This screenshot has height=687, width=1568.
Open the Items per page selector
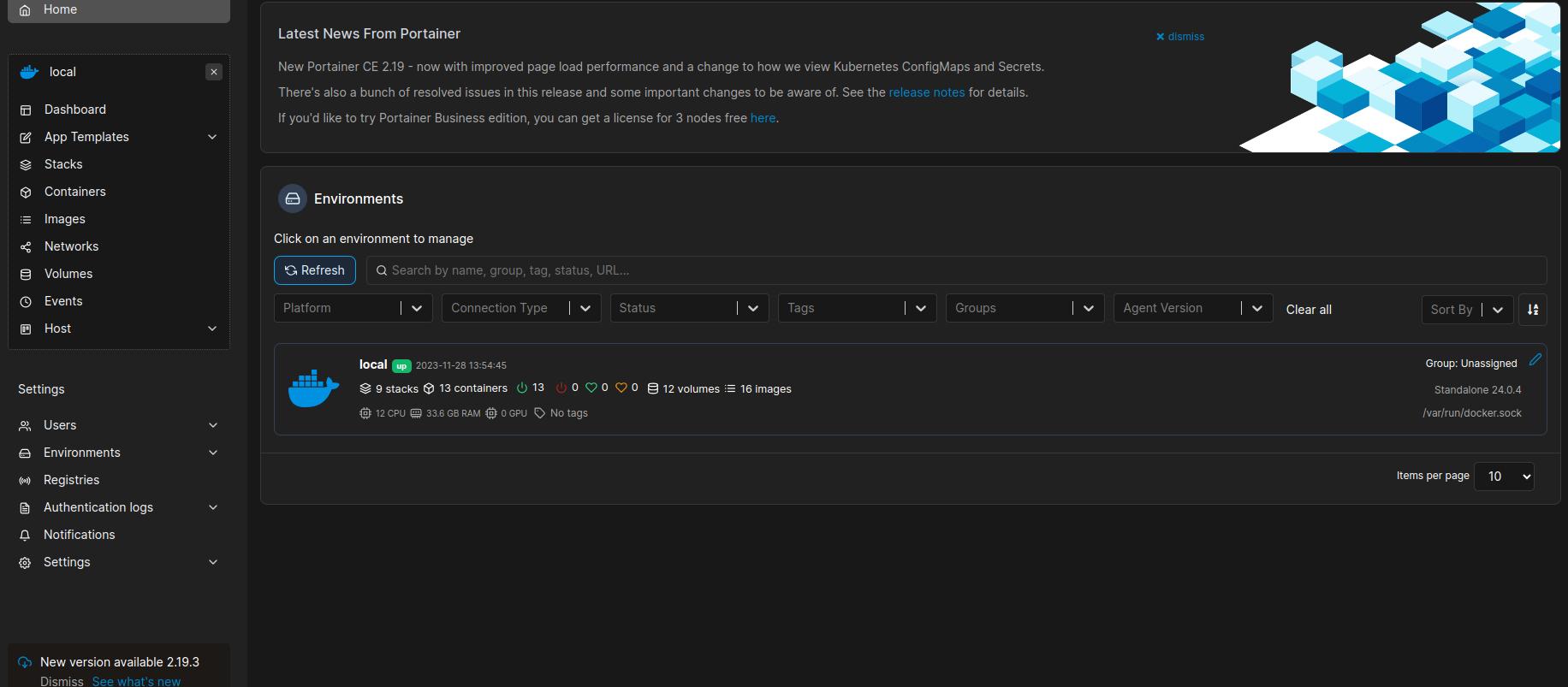coord(1504,477)
